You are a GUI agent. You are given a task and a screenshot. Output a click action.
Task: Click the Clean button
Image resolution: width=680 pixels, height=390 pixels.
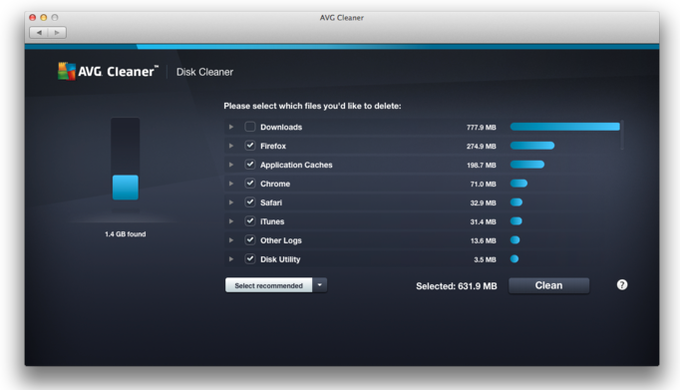(x=549, y=285)
